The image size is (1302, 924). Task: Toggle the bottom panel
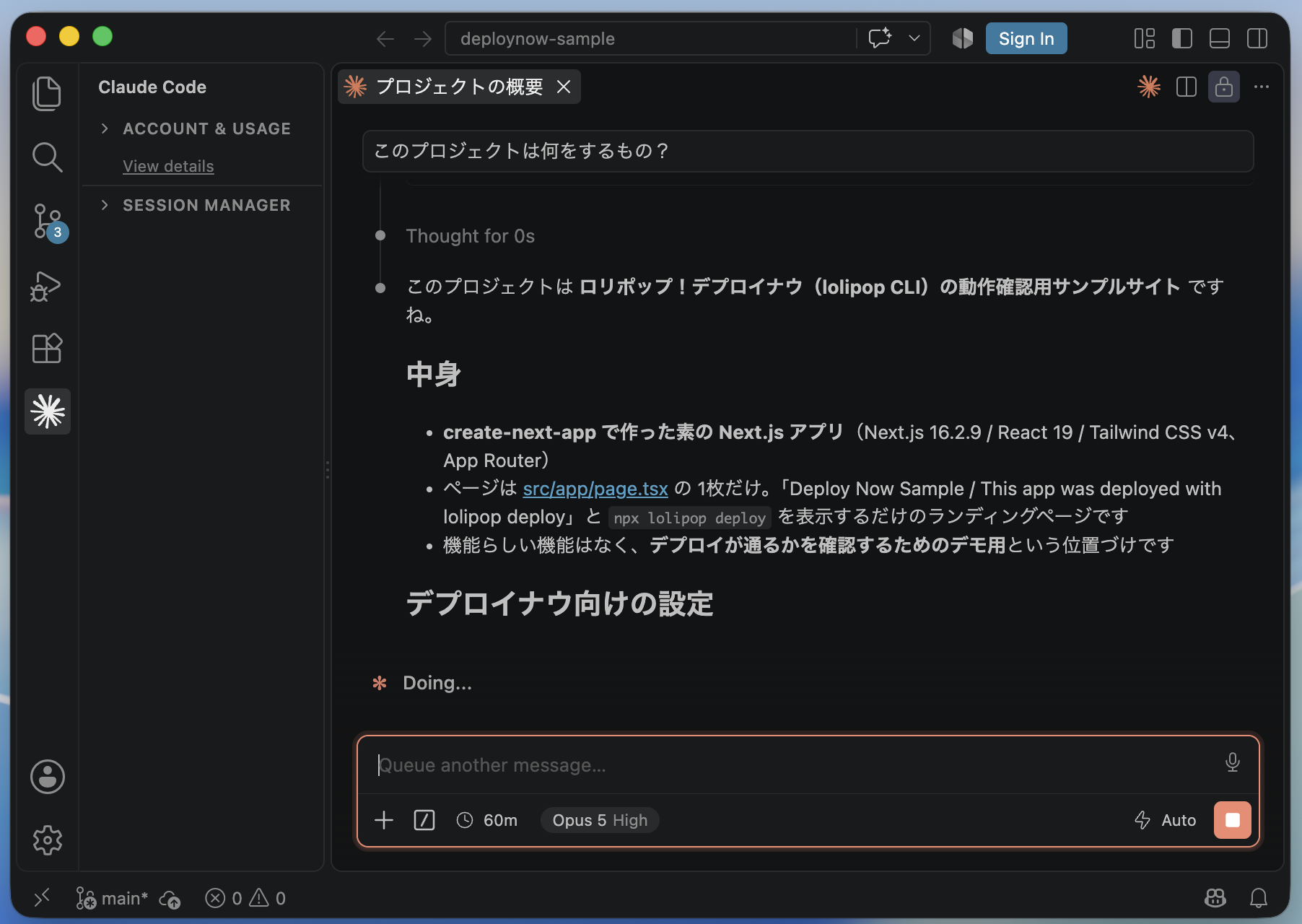[x=1220, y=38]
